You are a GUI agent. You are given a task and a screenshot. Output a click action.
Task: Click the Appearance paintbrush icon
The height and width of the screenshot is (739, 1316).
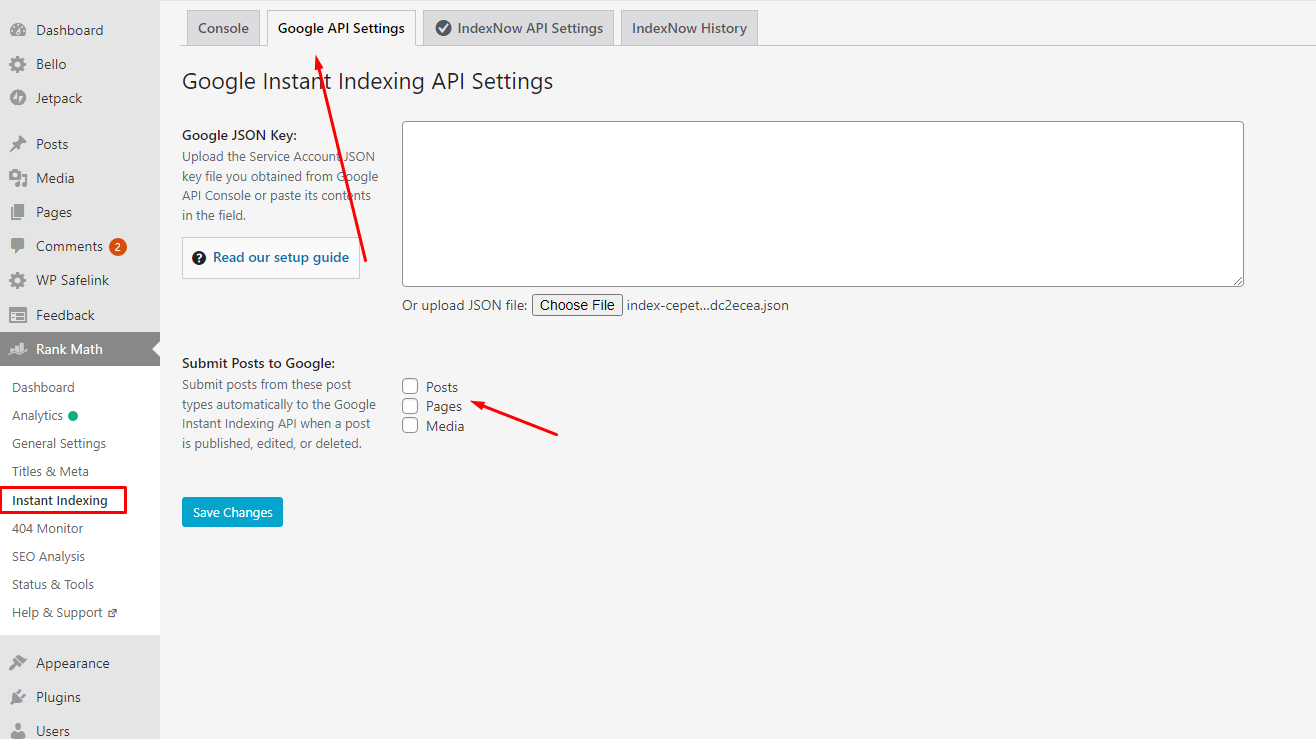[x=18, y=663]
